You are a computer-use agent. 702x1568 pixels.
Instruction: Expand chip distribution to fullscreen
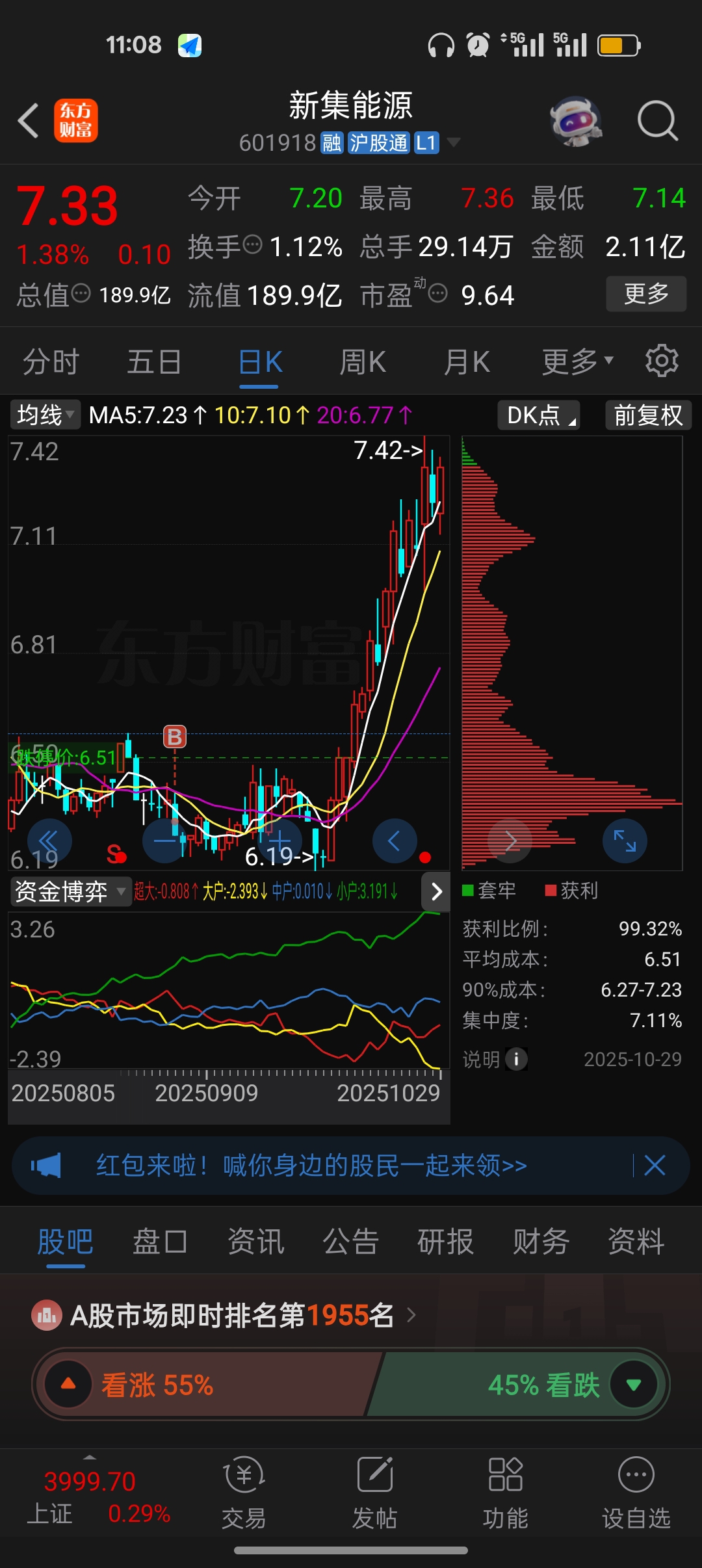pyautogui.click(x=625, y=841)
